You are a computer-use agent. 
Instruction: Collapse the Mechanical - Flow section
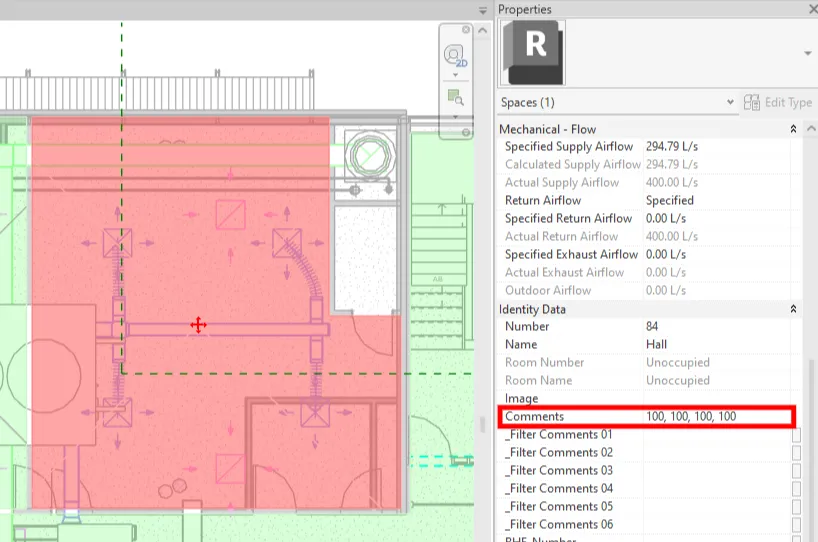coord(793,129)
